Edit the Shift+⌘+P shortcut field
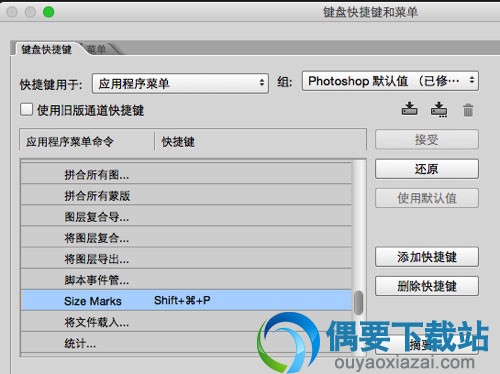Image resolution: width=500 pixels, height=374 pixels. 182,300
